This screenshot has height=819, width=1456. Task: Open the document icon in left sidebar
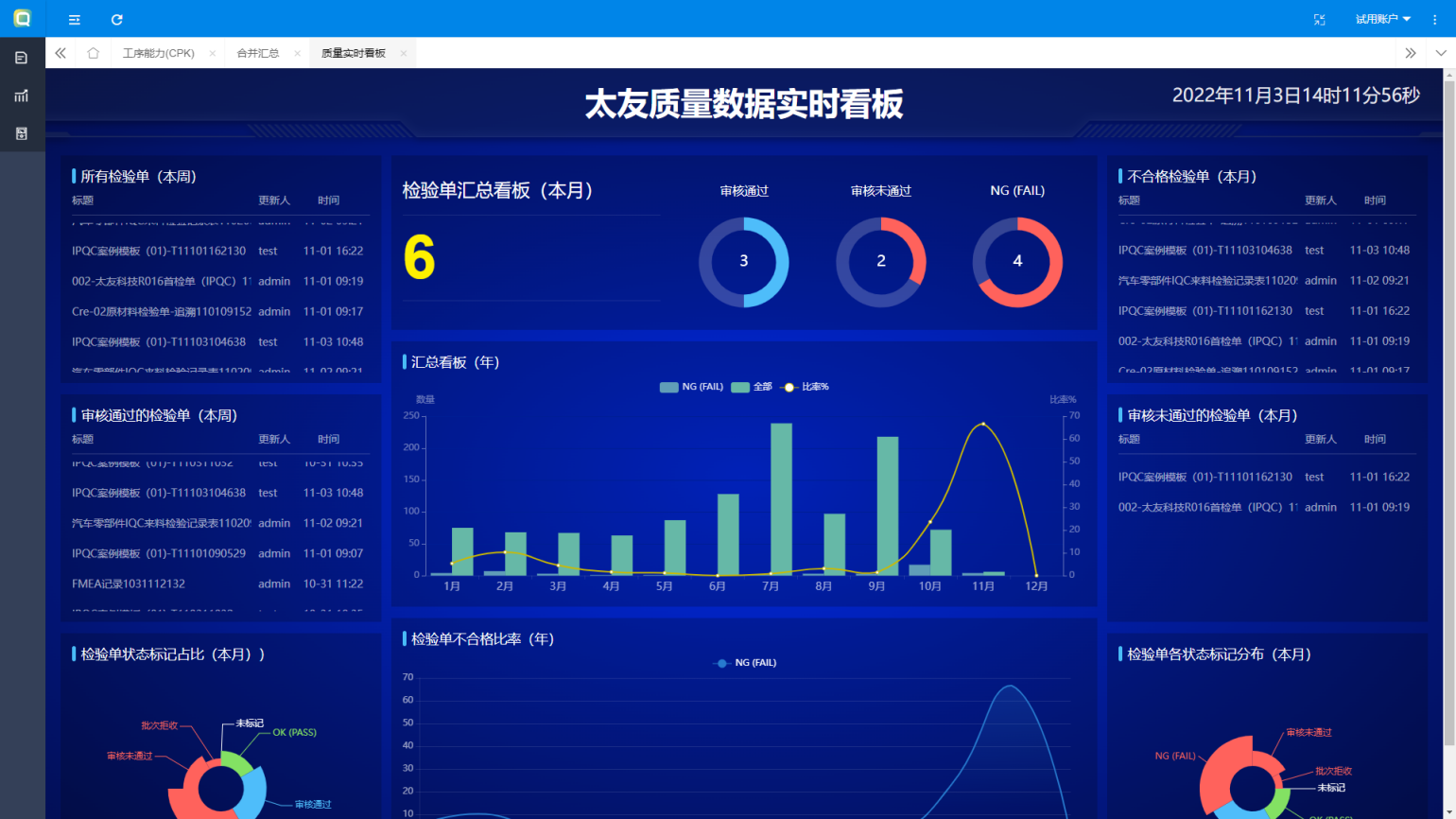(22, 58)
